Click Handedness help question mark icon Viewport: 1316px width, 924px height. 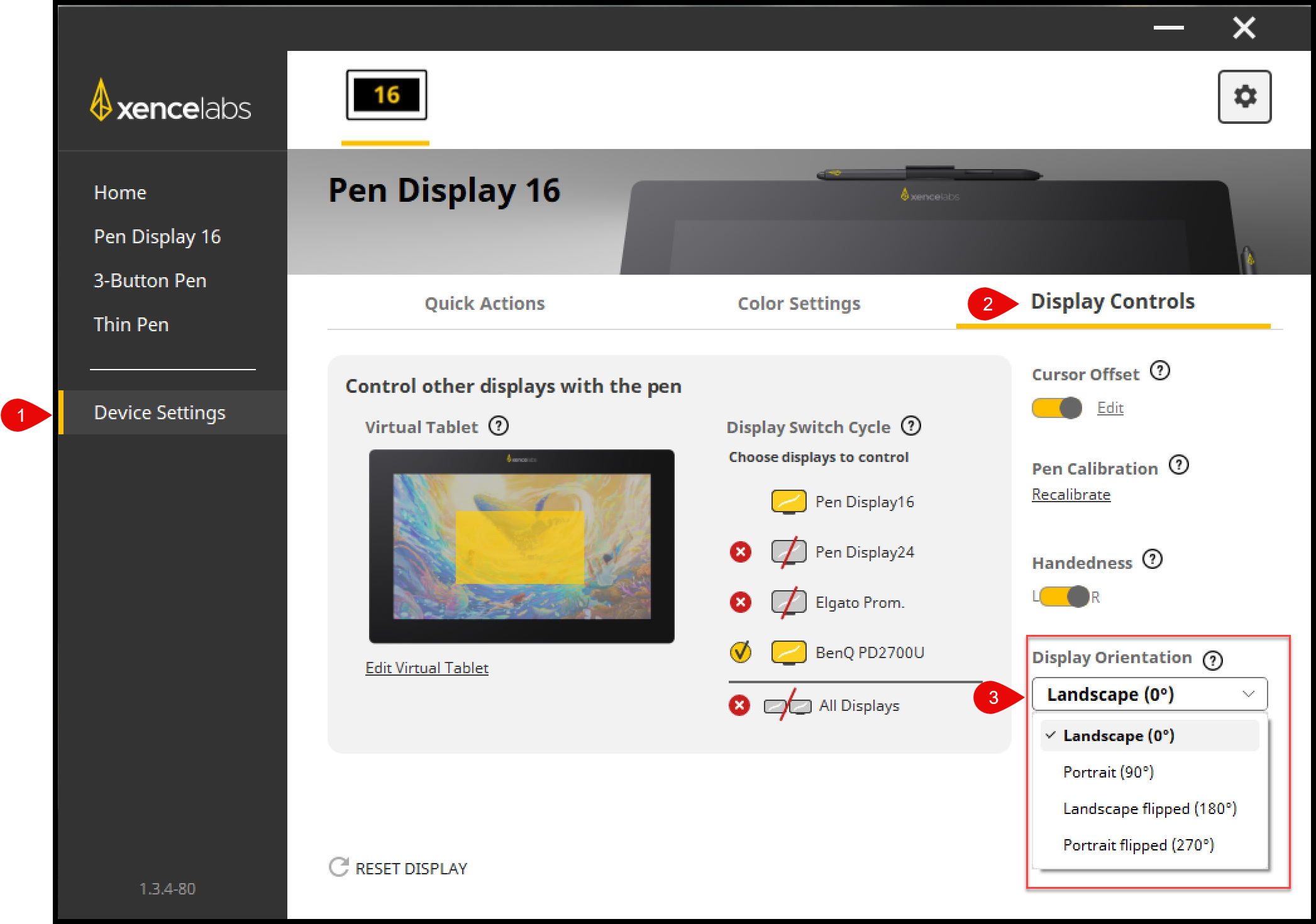(1152, 559)
